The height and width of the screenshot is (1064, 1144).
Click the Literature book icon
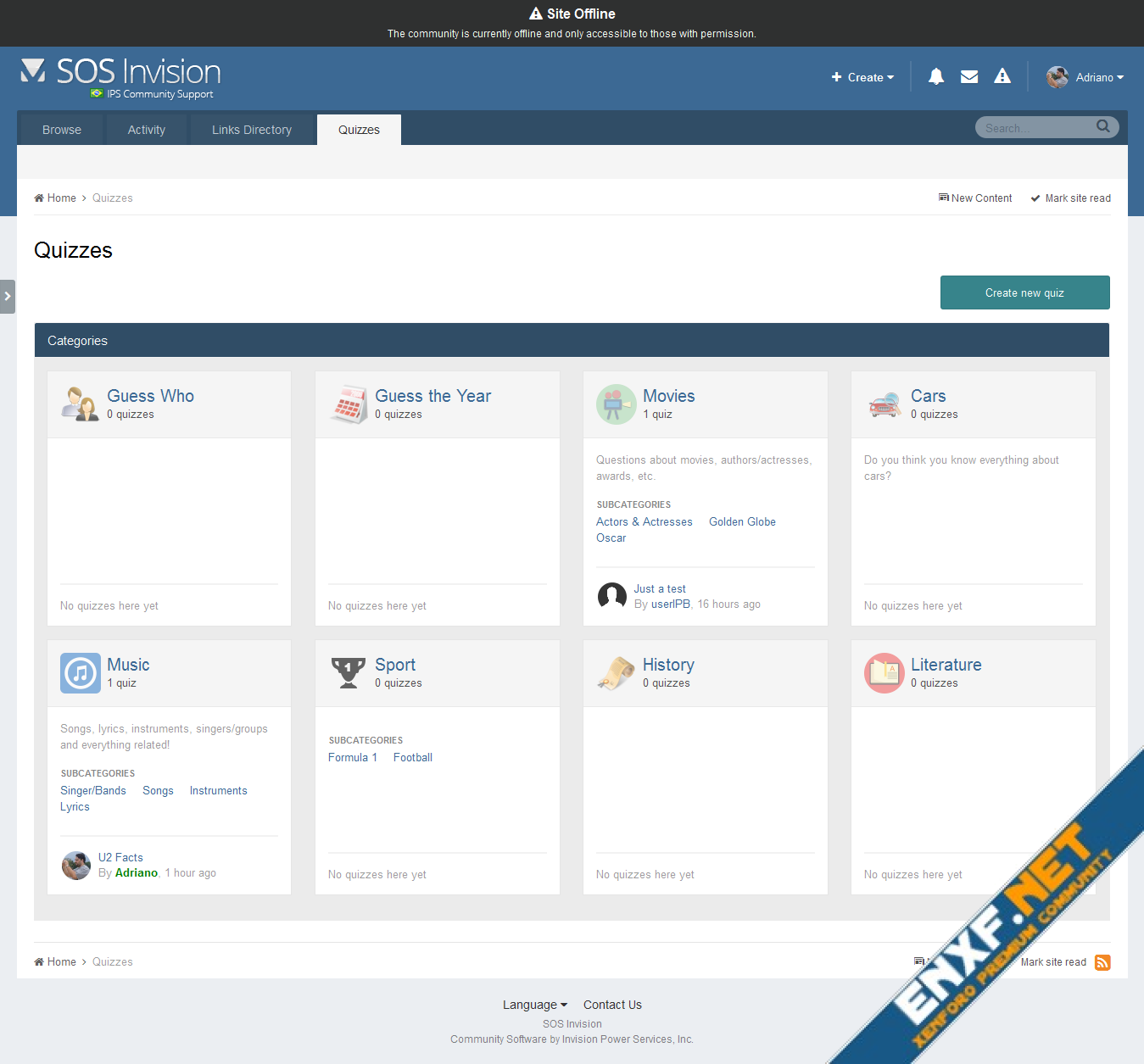coord(884,673)
